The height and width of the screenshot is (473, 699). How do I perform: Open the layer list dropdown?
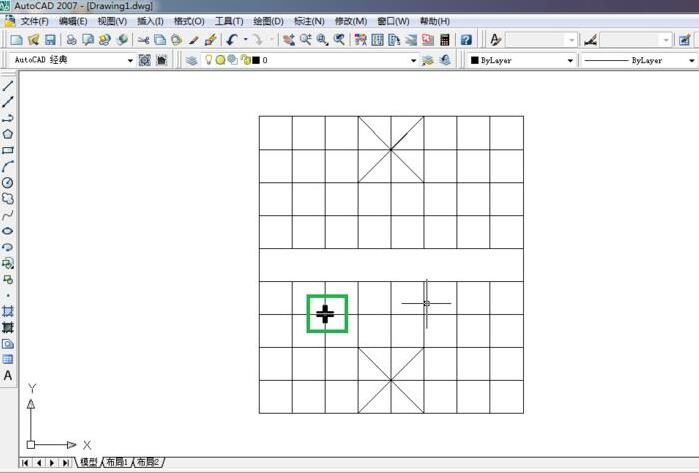413,61
